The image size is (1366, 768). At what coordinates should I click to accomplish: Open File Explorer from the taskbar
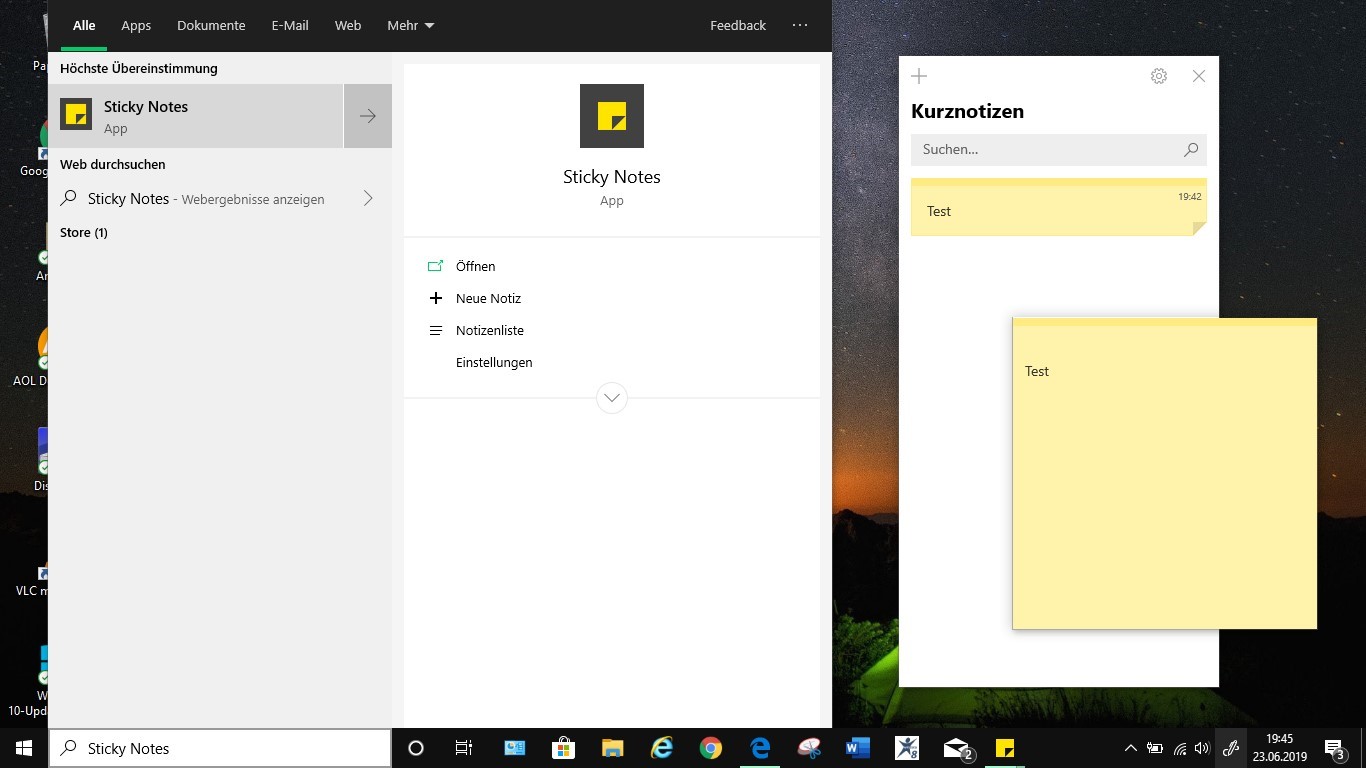pyautogui.click(x=613, y=748)
